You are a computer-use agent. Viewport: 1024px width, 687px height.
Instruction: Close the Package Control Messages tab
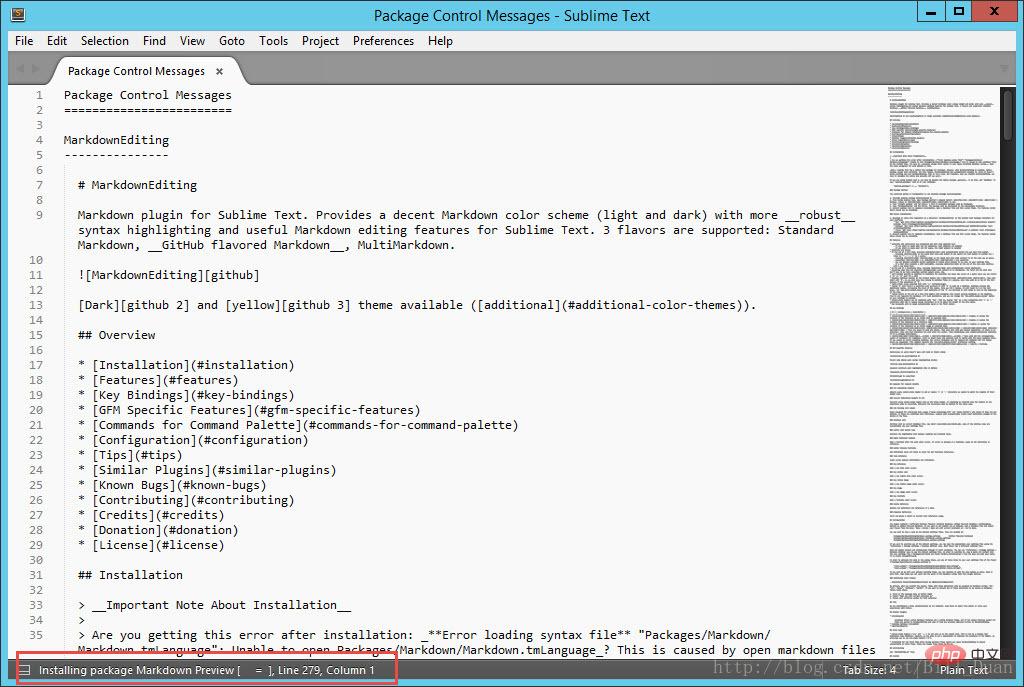[219, 71]
